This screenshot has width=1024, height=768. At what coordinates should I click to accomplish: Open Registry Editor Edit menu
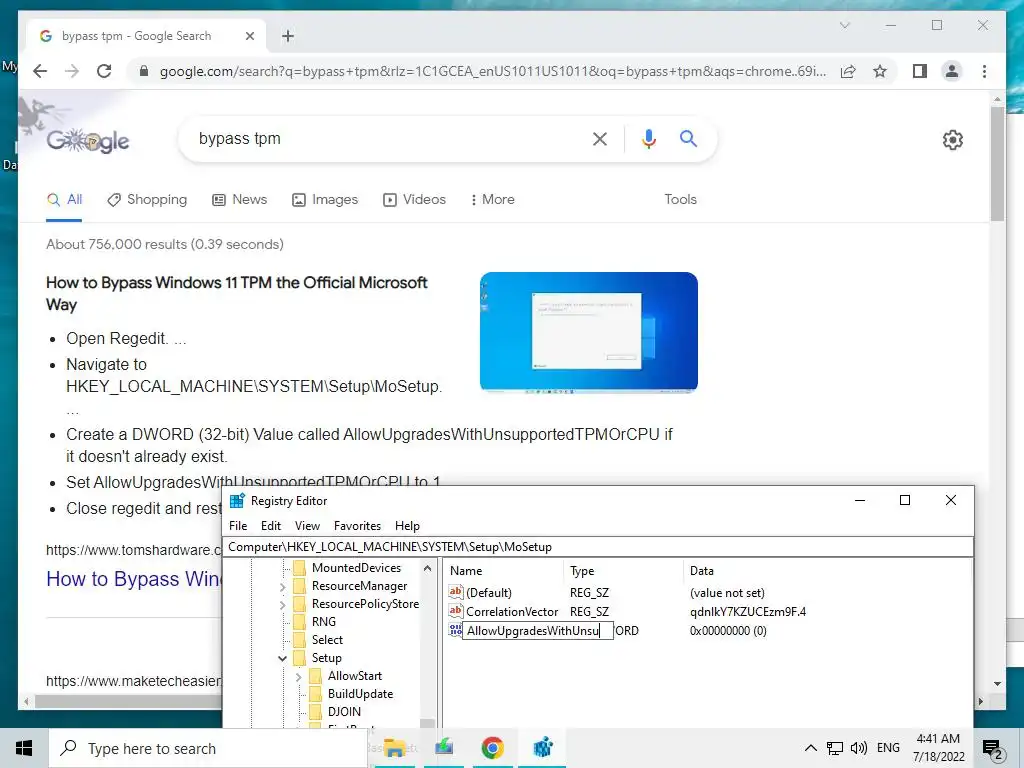(x=271, y=526)
